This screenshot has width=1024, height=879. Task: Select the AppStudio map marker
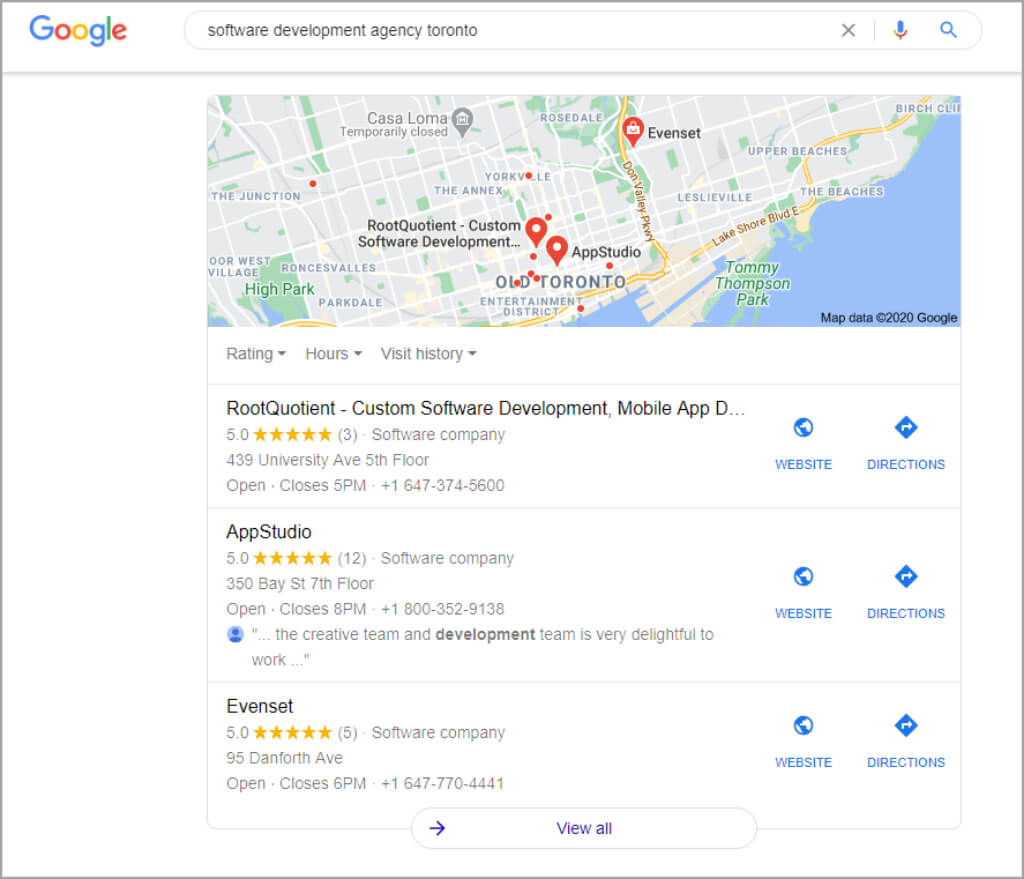pyautogui.click(x=557, y=249)
